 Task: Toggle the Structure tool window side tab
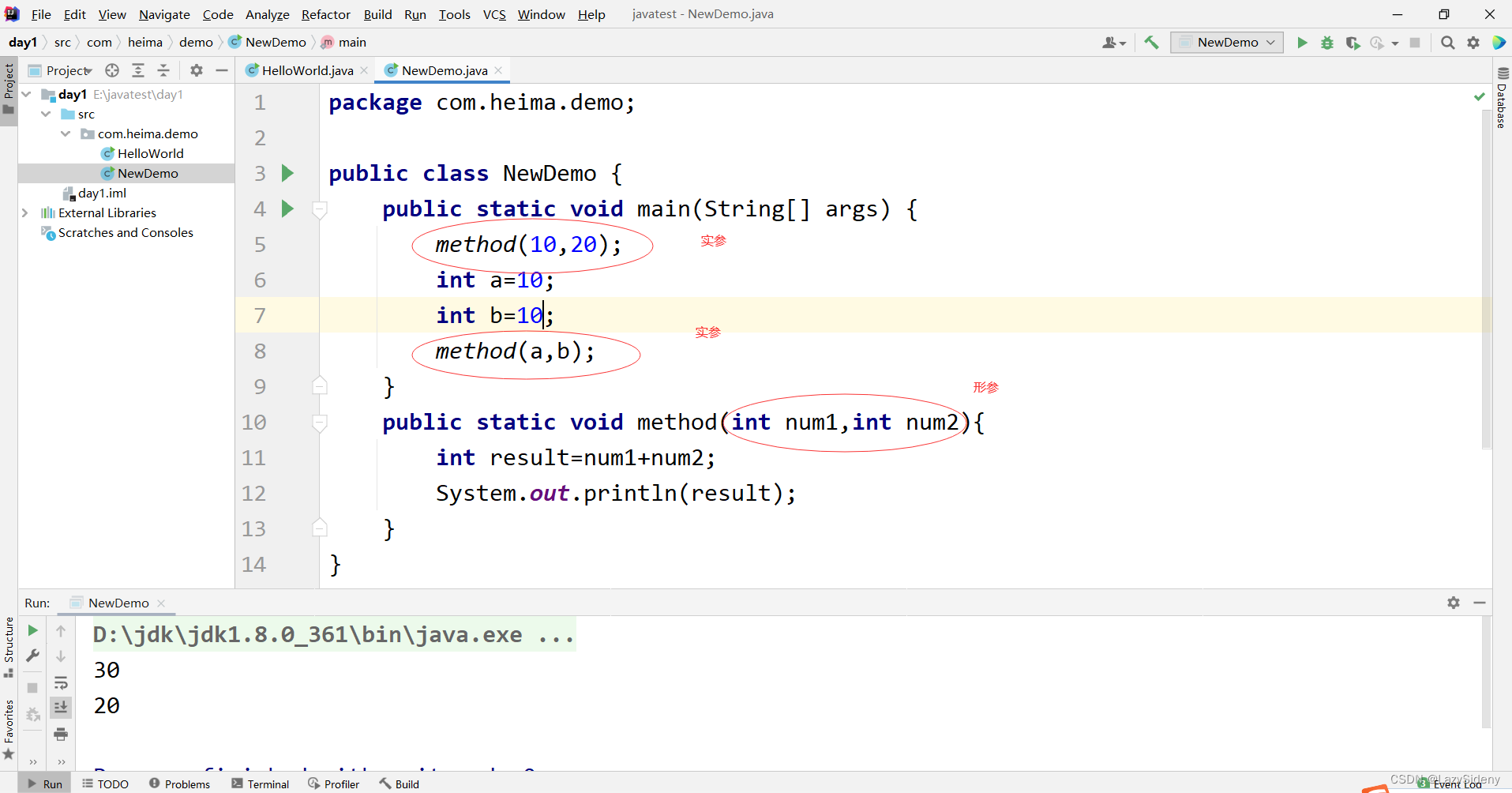pos(9,648)
